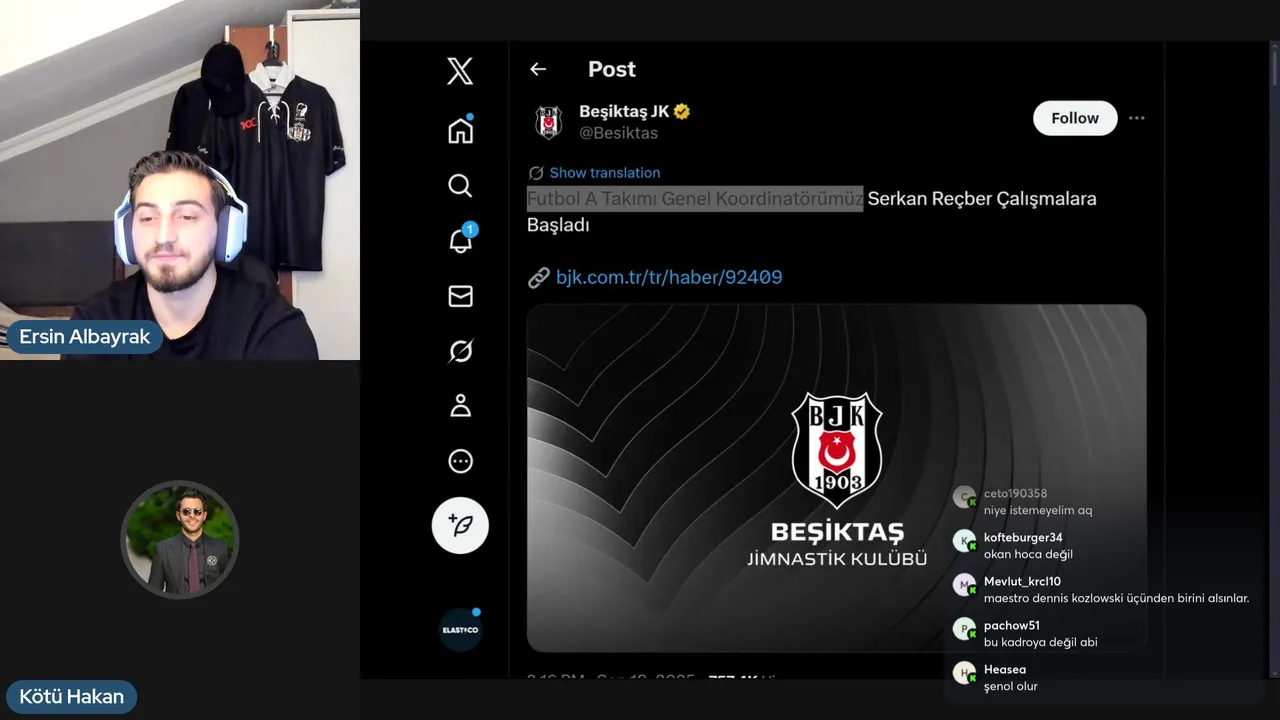Click chat username Mevlut_krcl10
The height and width of the screenshot is (720, 1280).
coord(1022,582)
